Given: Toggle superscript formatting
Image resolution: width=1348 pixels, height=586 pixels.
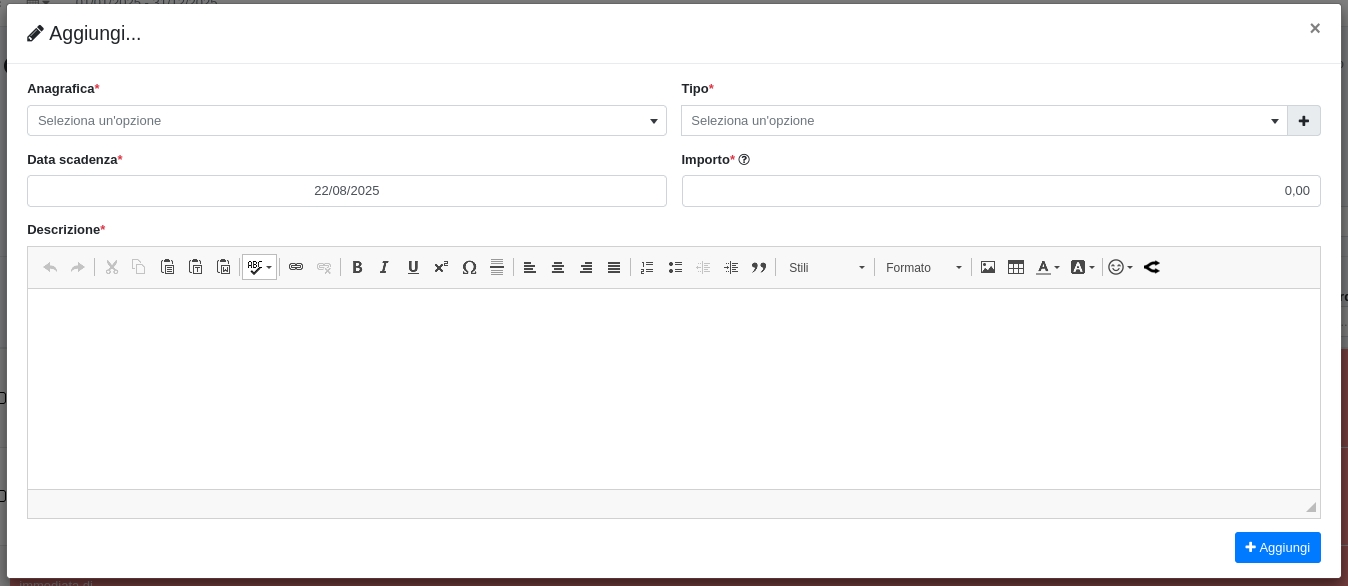Looking at the screenshot, I should tap(441, 267).
